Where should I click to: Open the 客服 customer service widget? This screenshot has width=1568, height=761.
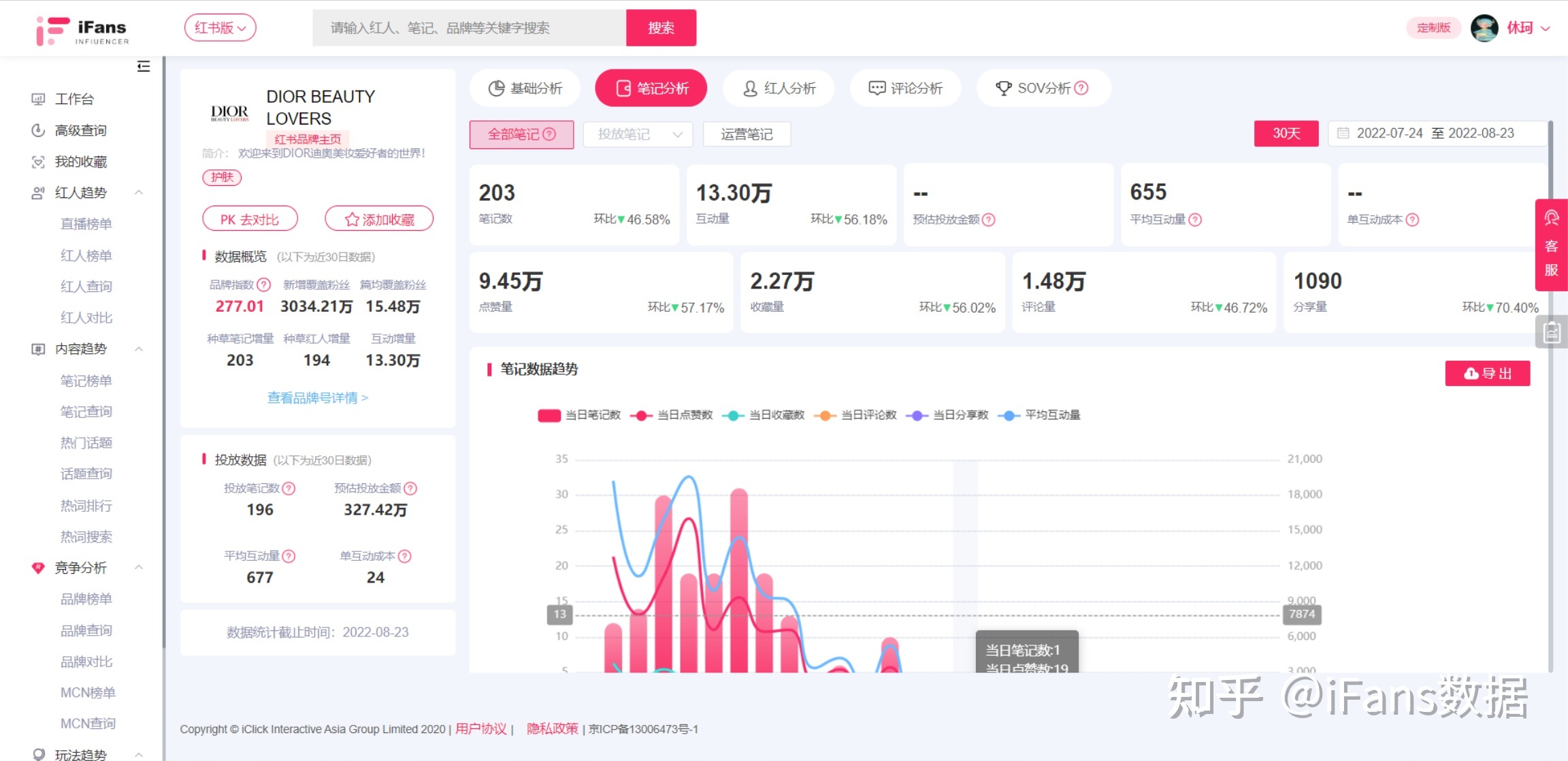1552,245
